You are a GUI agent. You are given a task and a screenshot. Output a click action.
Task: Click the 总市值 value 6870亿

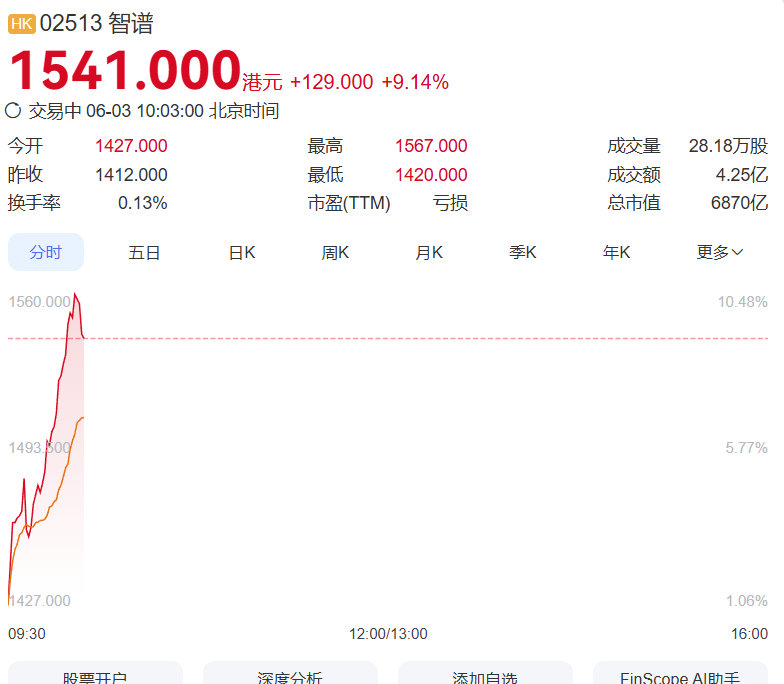click(739, 203)
